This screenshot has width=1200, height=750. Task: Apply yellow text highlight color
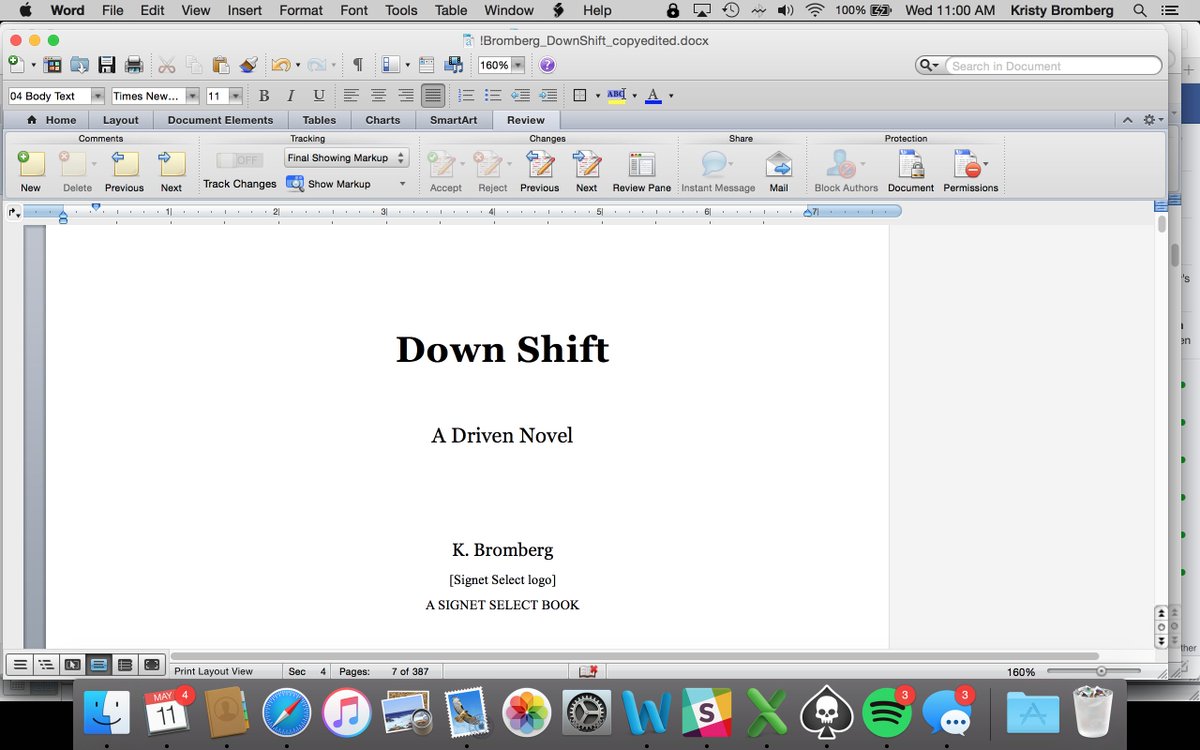616,96
